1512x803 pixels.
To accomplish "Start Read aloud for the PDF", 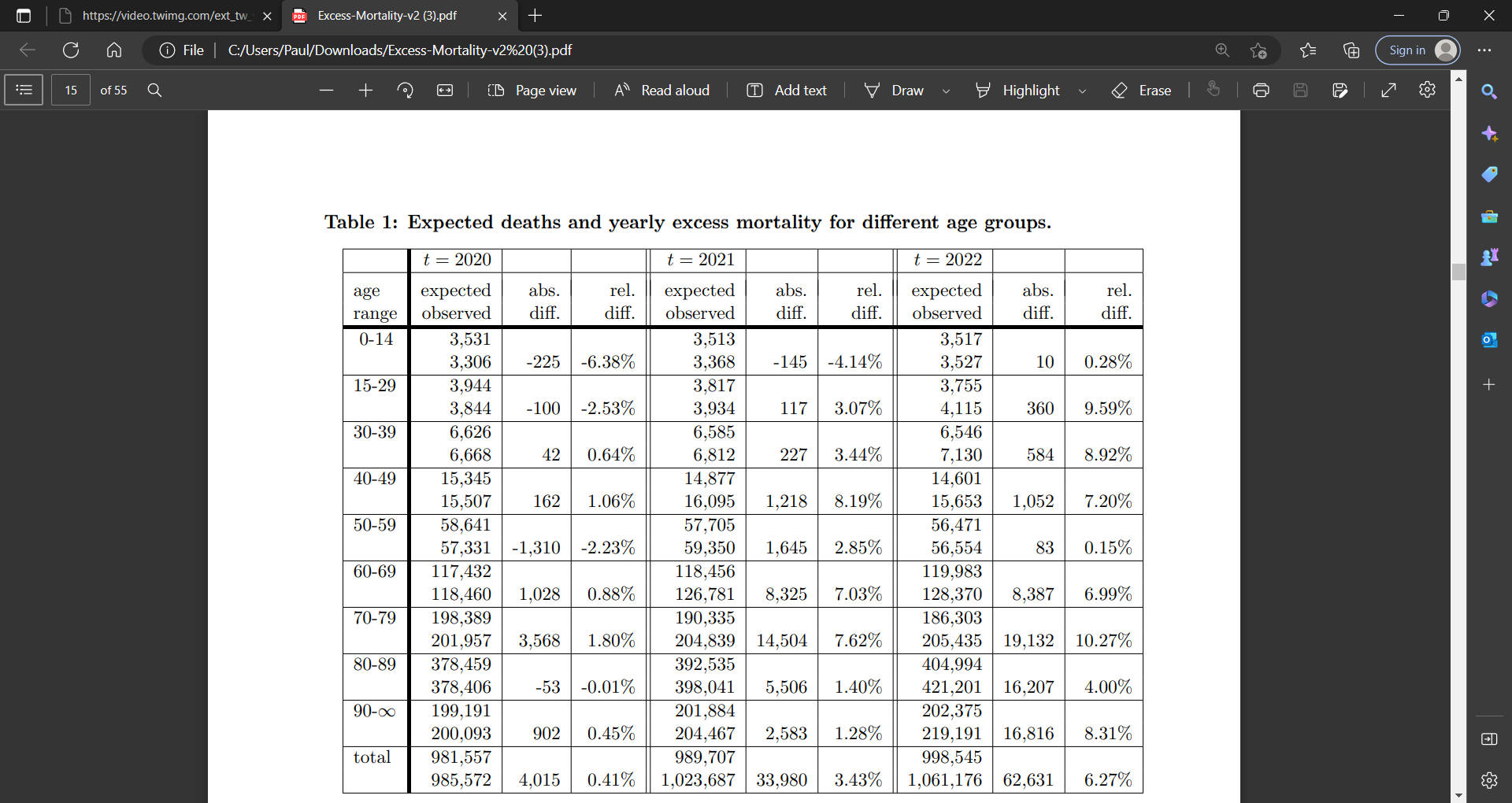I will coord(661,90).
